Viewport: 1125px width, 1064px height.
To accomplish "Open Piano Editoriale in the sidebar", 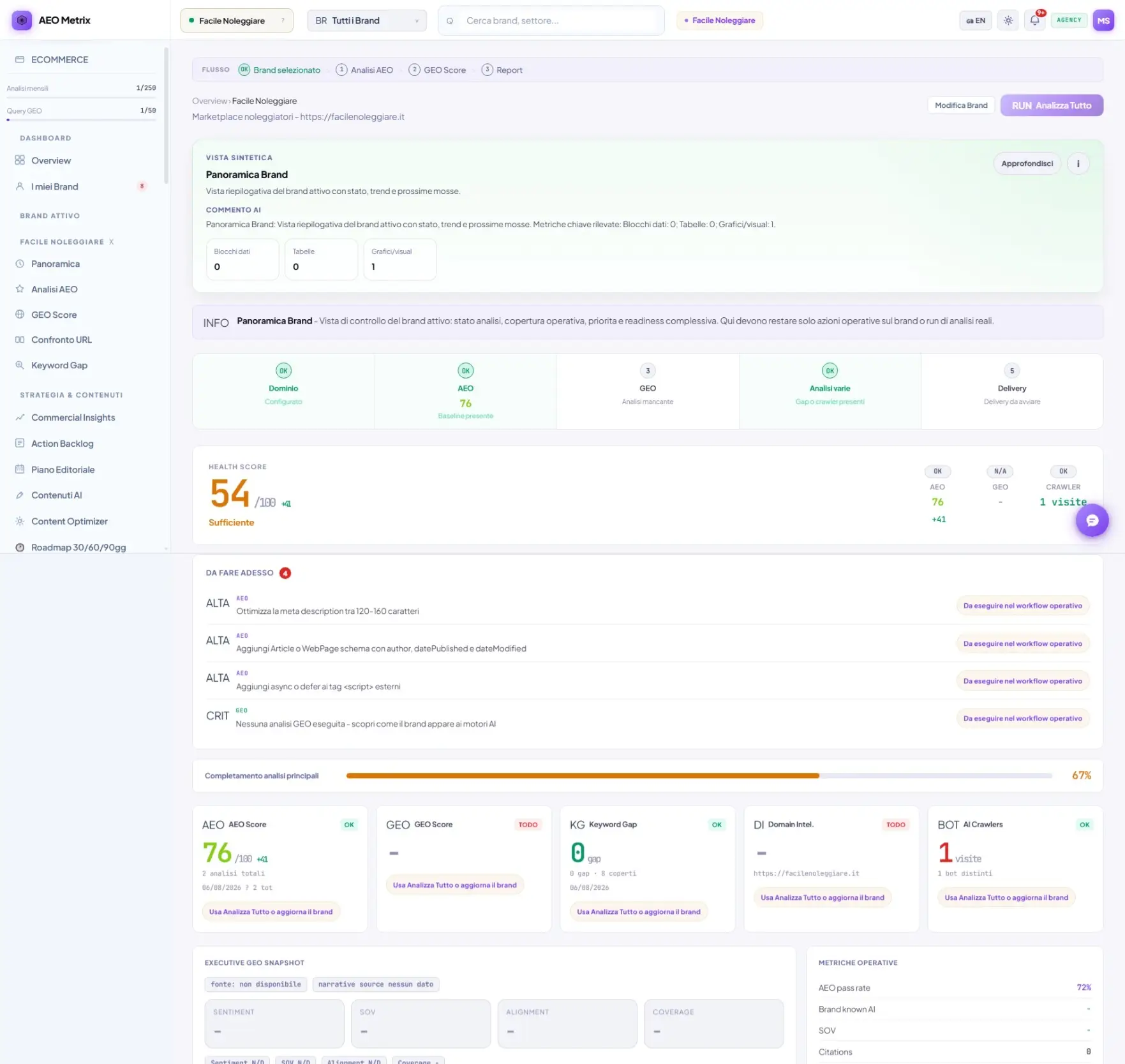I will click(63, 469).
